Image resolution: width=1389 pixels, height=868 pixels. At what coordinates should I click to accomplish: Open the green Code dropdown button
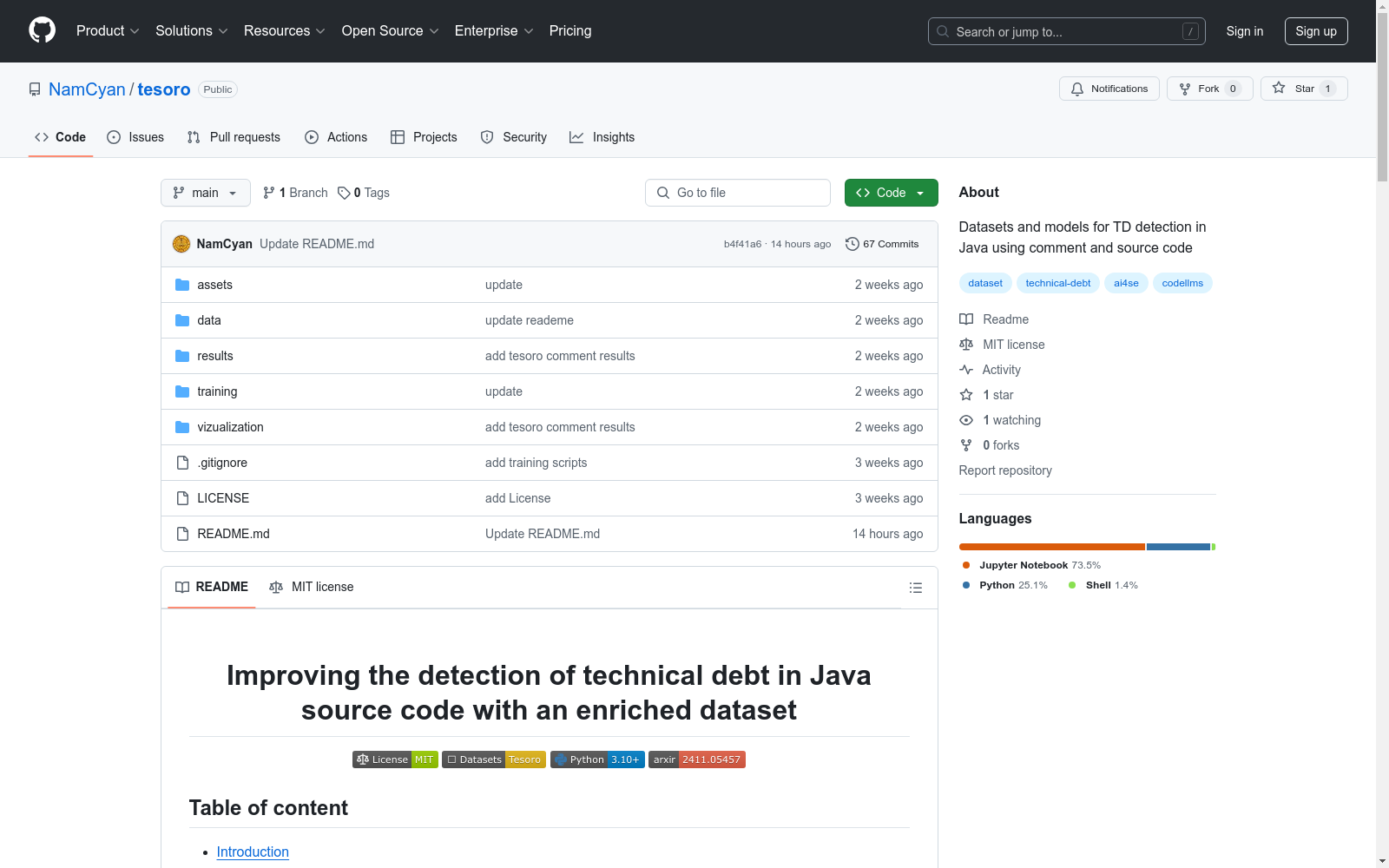click(891, 193)
